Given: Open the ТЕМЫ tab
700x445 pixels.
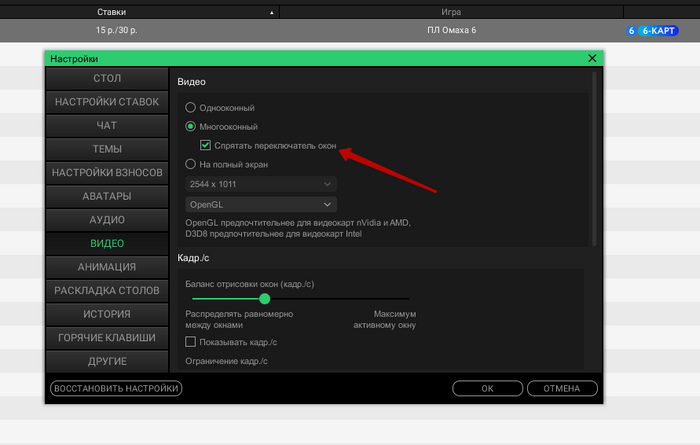Looking at the screenshot, I should tap(107, 149).
